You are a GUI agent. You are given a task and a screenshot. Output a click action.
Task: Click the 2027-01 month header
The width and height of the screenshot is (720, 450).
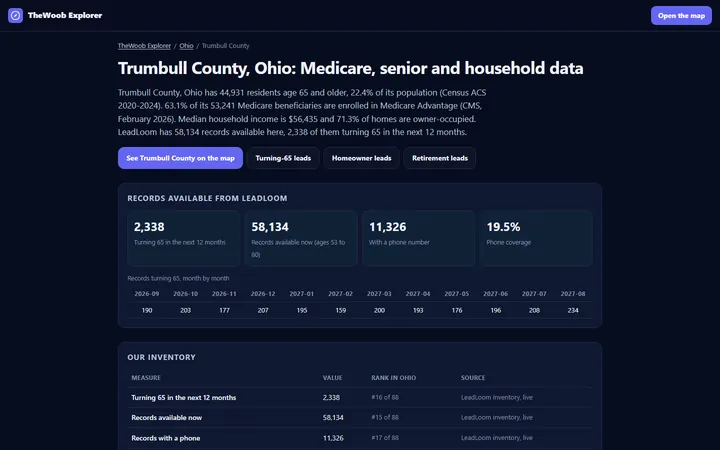point(302,294)
